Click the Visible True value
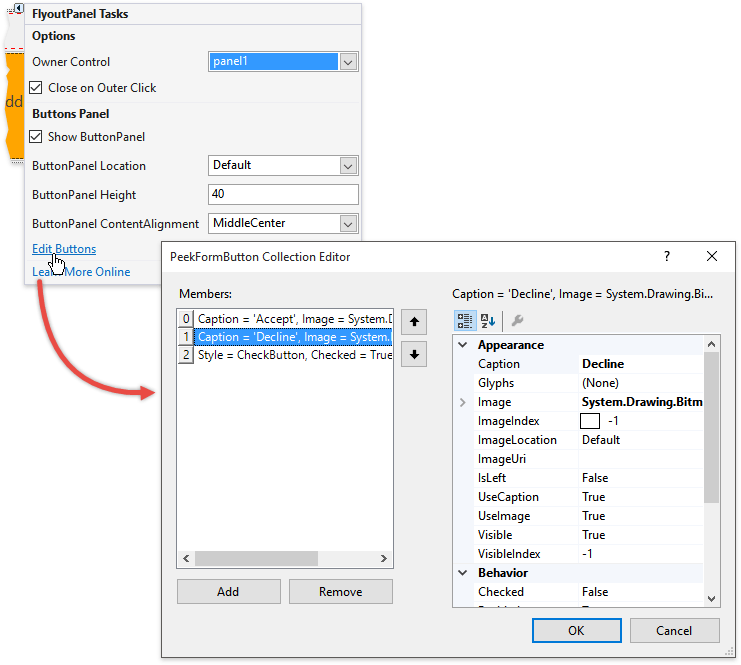Viewport: 741px width, 665px height. tap(594, 535)
